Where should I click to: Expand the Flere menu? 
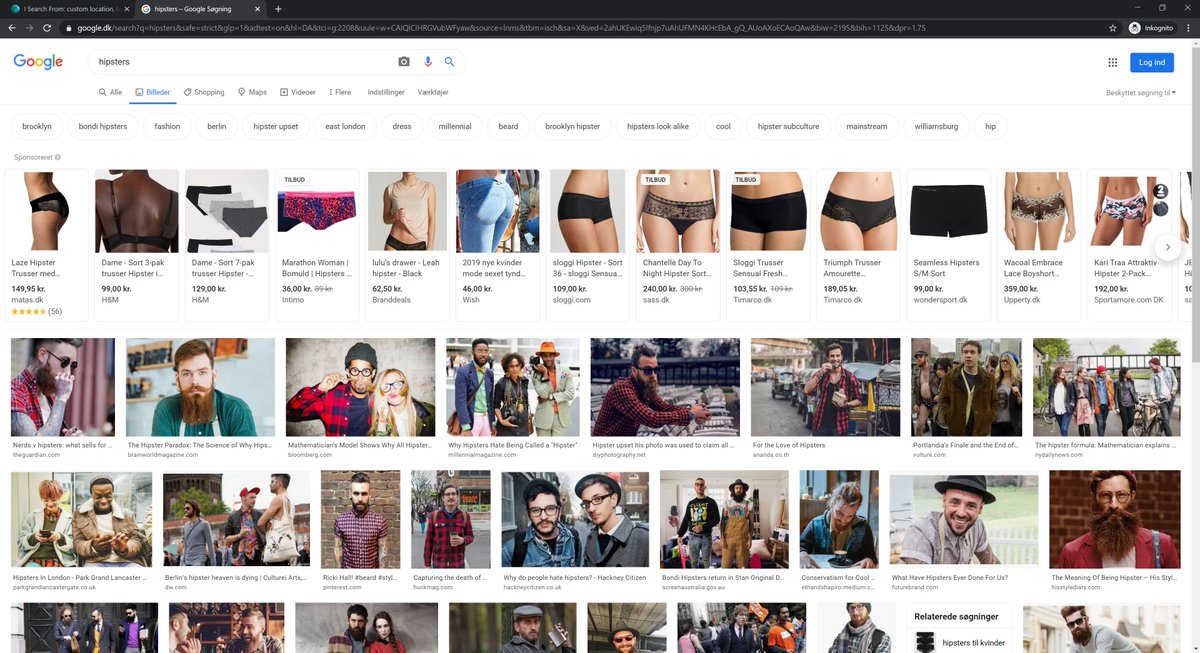tap(340, 92)
